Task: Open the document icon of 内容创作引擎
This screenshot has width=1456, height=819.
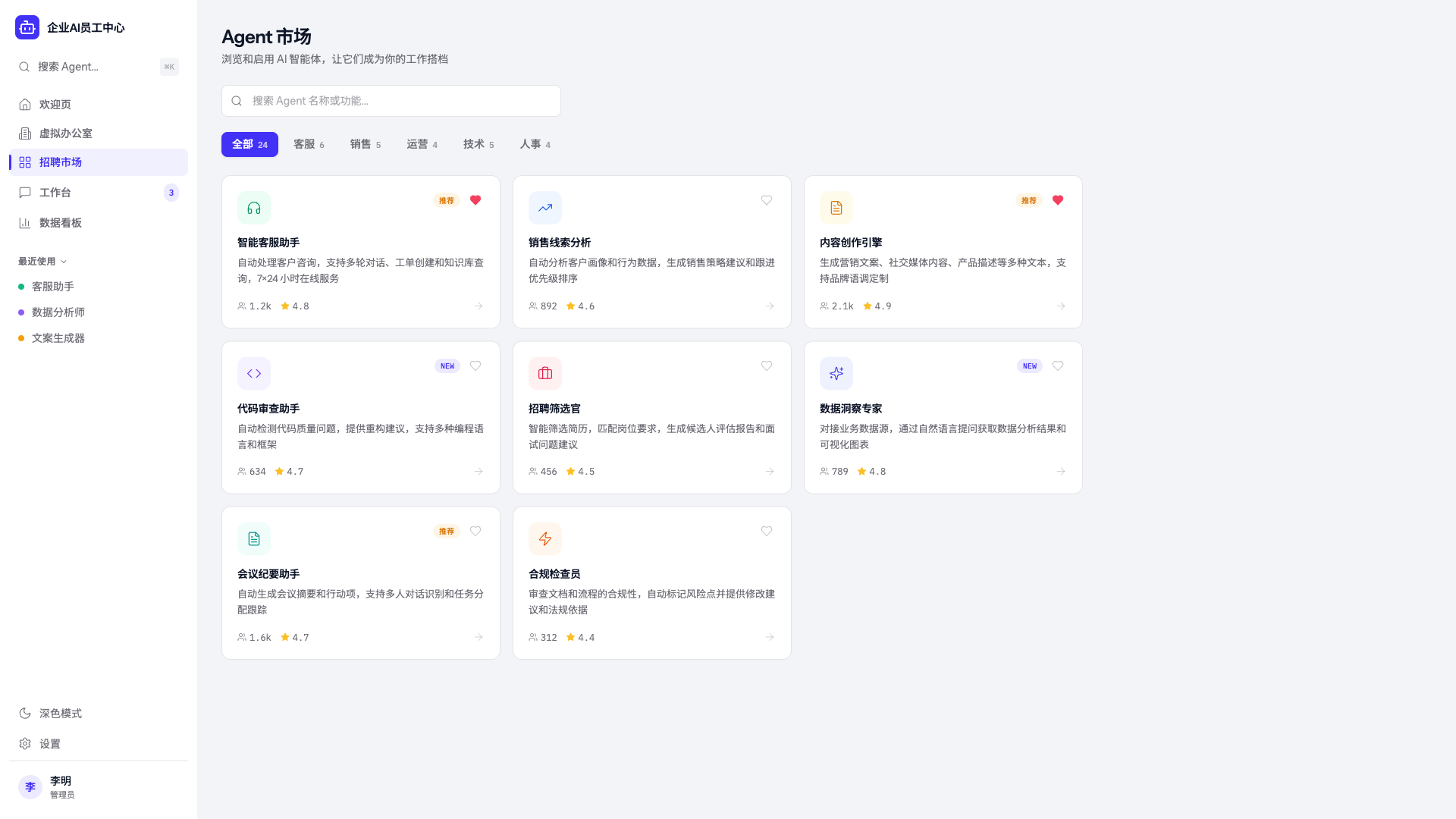Action: click(836, 207)
